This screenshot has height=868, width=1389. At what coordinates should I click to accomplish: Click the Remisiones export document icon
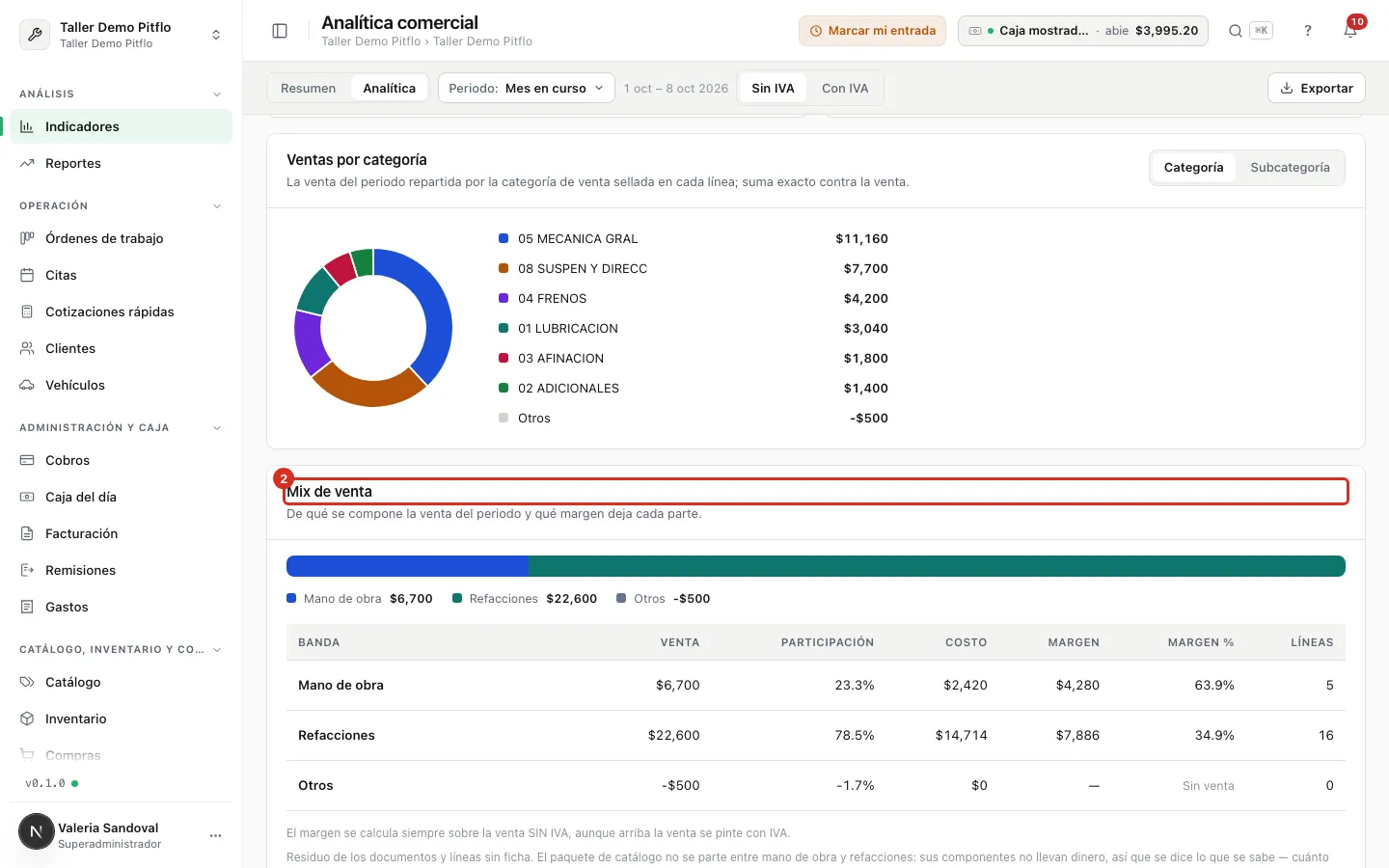click(27, 570)
